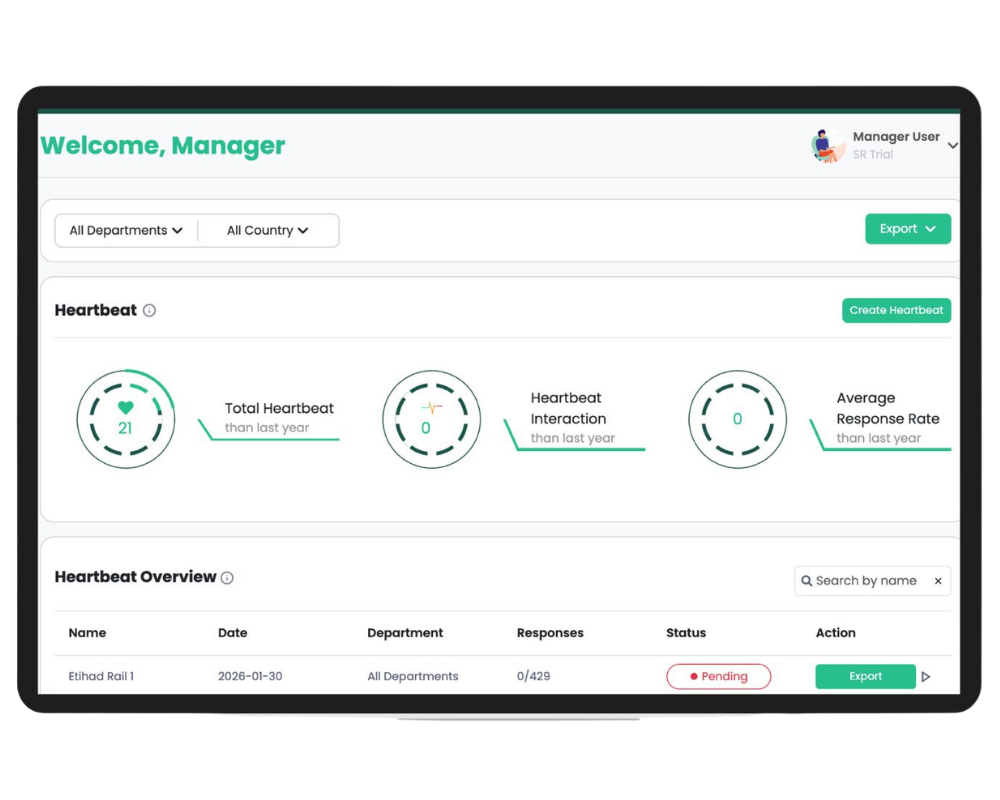
Task: Open the All Country dropdown
Action: (267, 230)
